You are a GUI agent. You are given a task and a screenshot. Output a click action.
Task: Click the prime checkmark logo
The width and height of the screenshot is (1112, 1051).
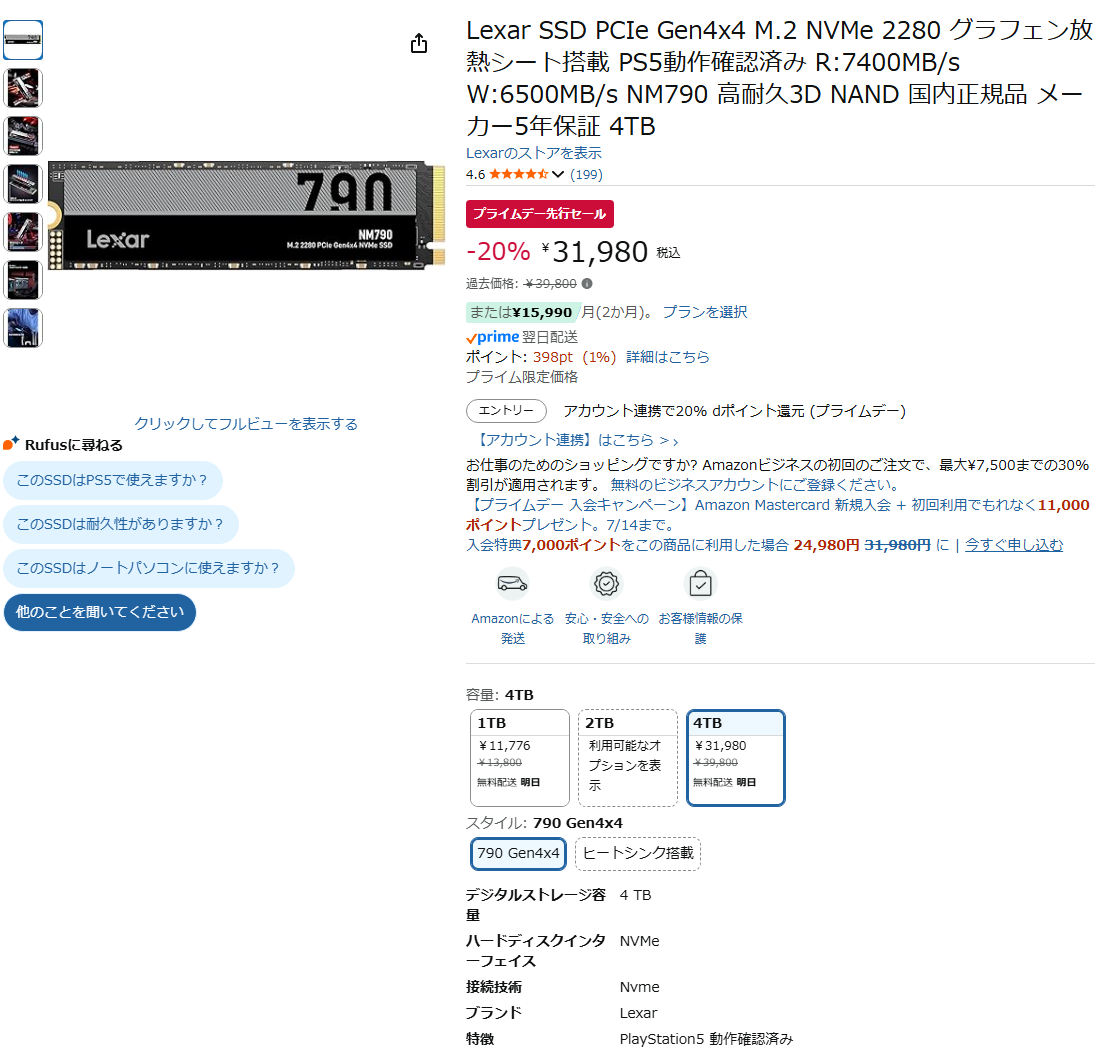493,337
